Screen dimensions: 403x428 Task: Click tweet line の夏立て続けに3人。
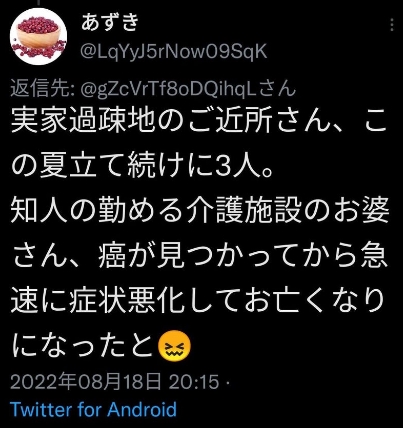pyautogui.click(x=143, y=165)
